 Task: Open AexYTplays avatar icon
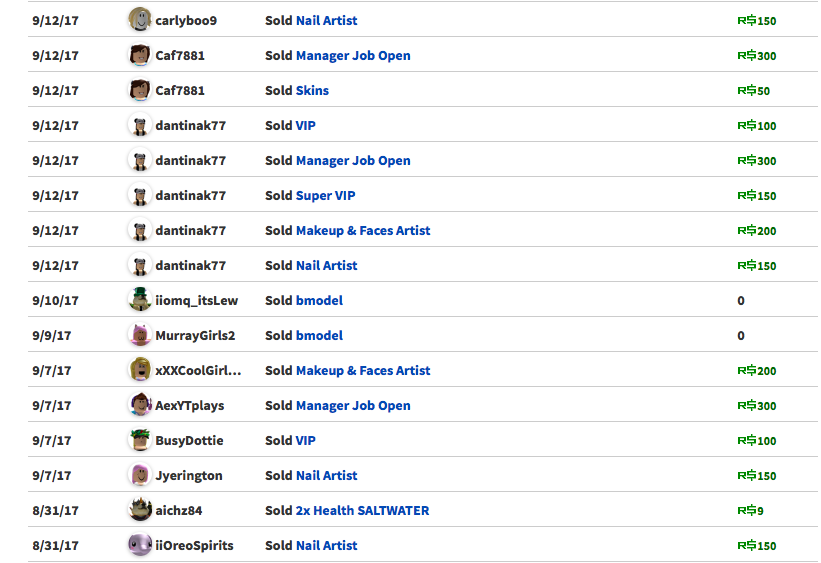coord(140,405)
